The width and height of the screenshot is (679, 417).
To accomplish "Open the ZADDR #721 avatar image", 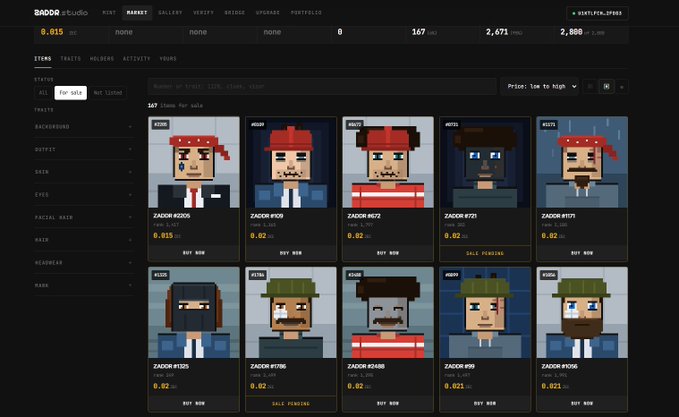I will click(x=485, y=162).
